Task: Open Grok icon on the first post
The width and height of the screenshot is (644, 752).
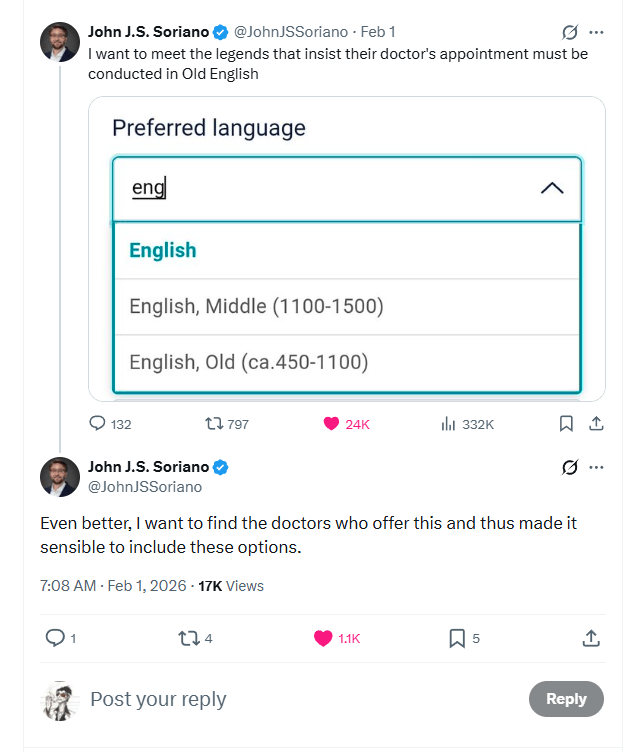Action: click(x=571, y=31)
